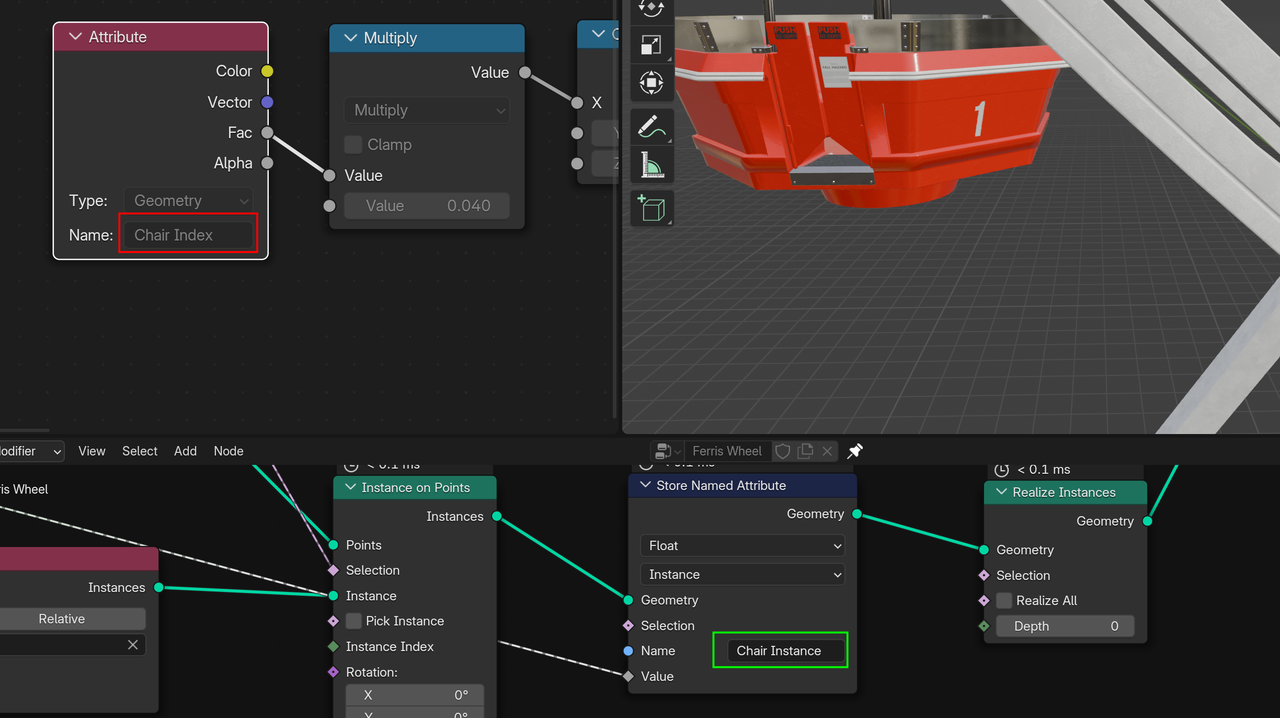1280x718 pixels.
Task: Enable the Pick Instance checkbox
Action: pos(354,621)
